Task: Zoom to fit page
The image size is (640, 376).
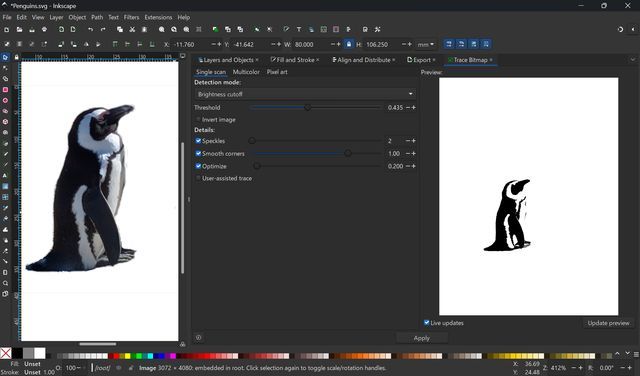Action: coord(187,29)
